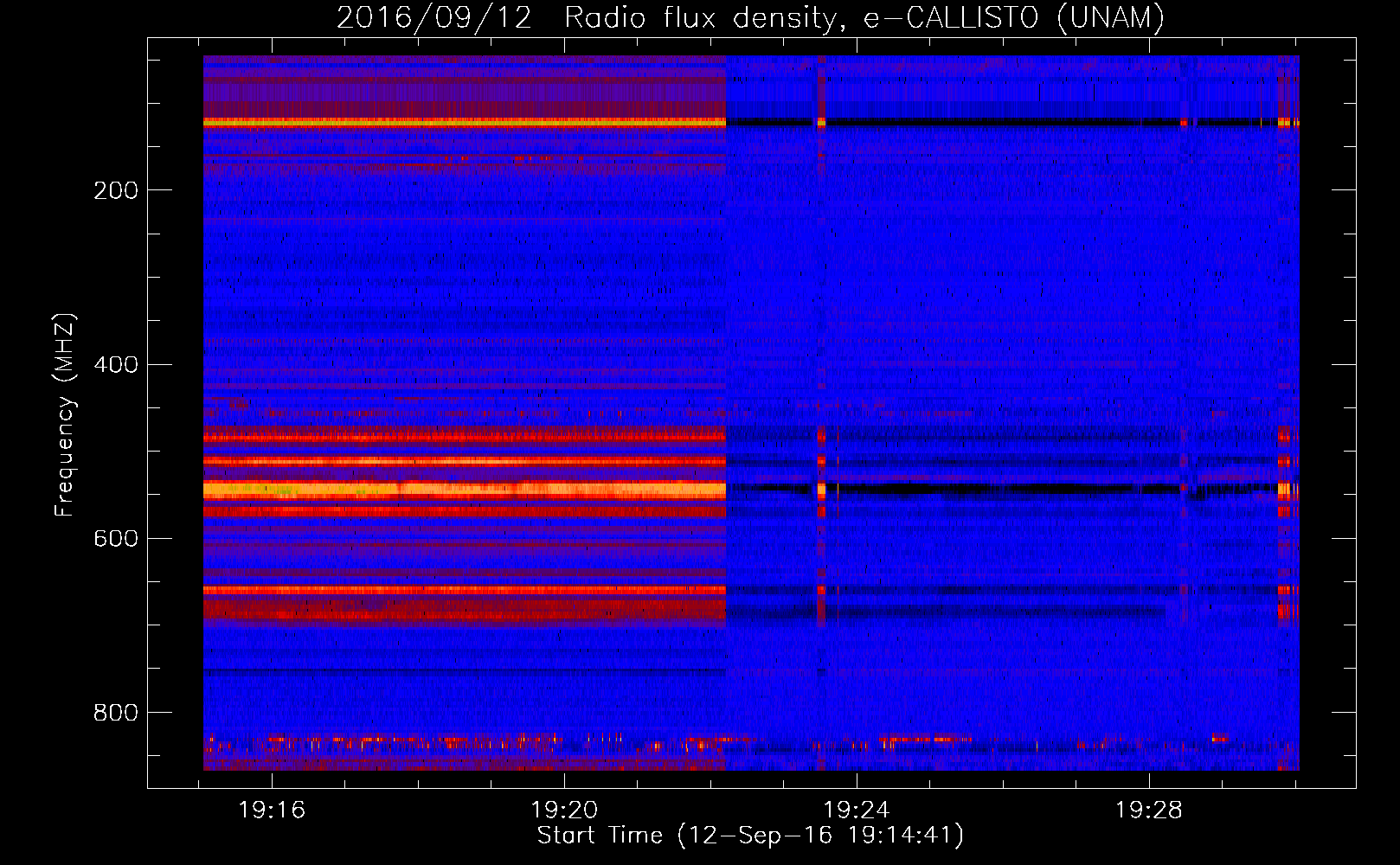Click the 600 frequency tick label

click(116, 538)
